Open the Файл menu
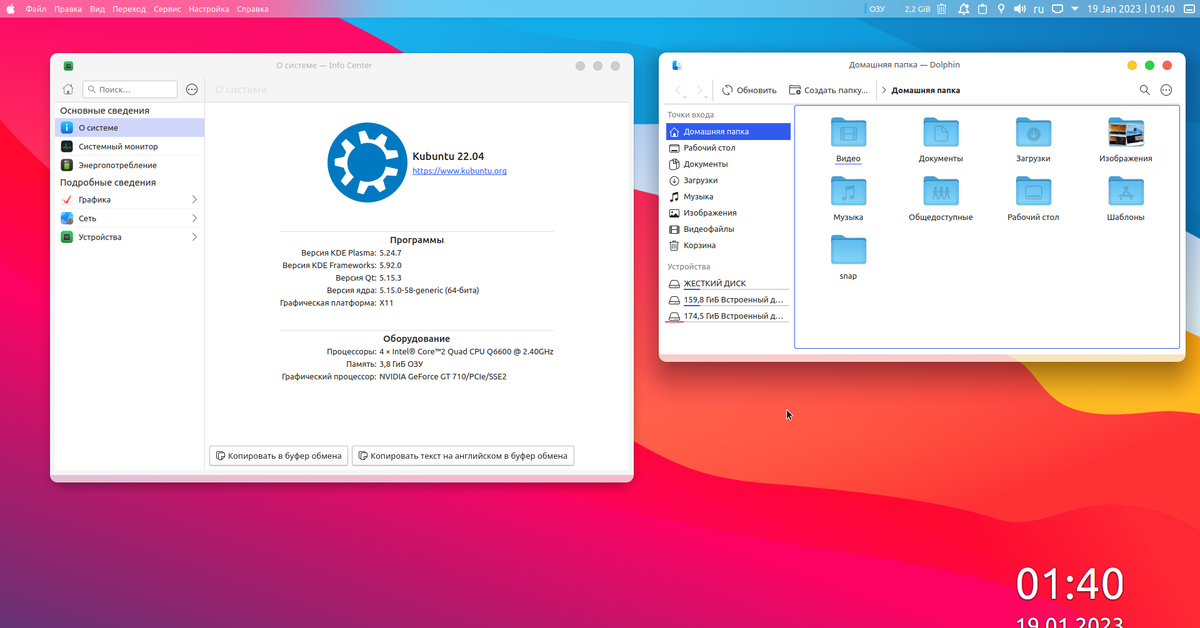The height and width of the screenshot is (628, 1200). 36,9
